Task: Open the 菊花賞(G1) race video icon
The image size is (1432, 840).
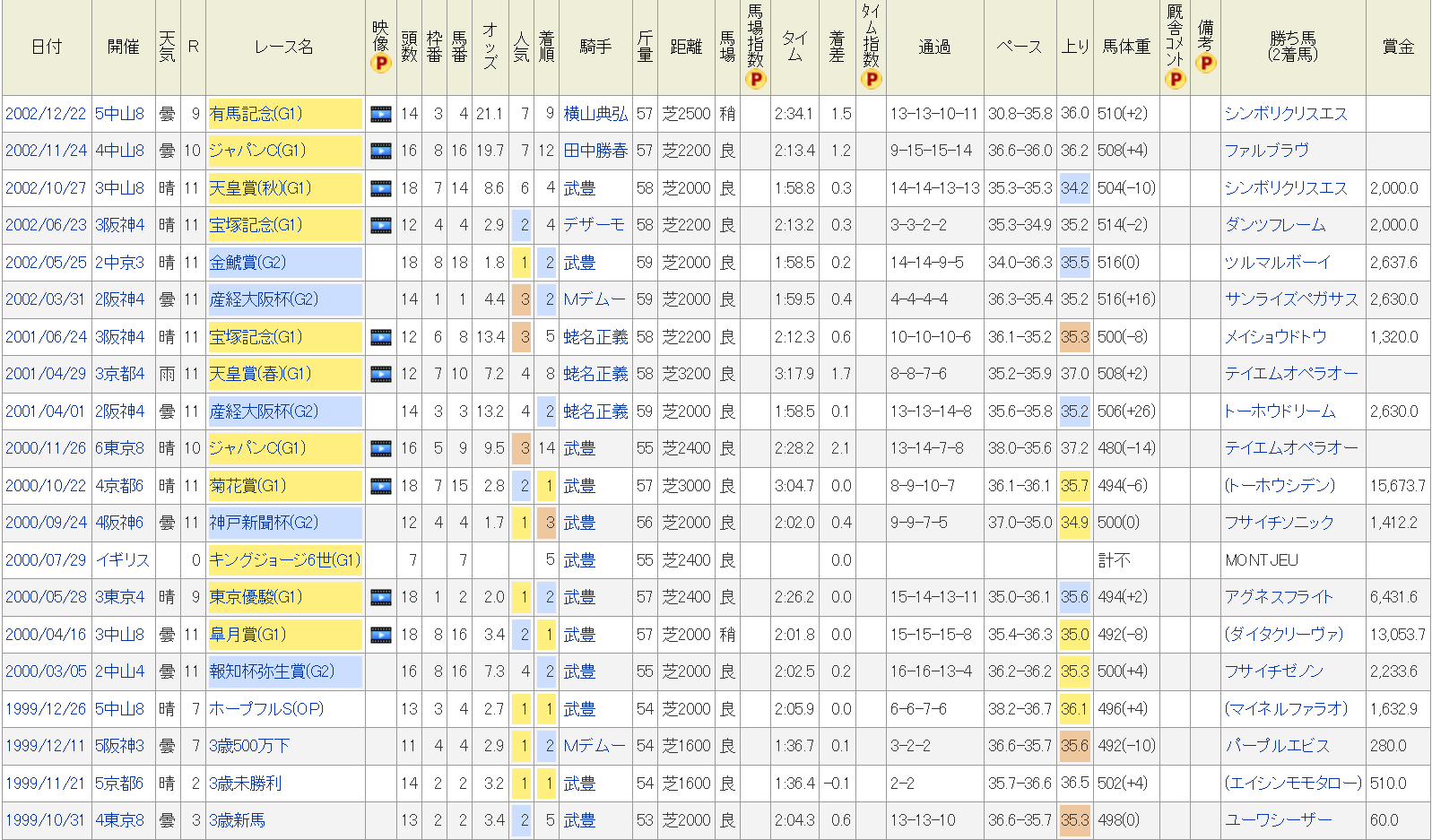Action: (380, 486)
